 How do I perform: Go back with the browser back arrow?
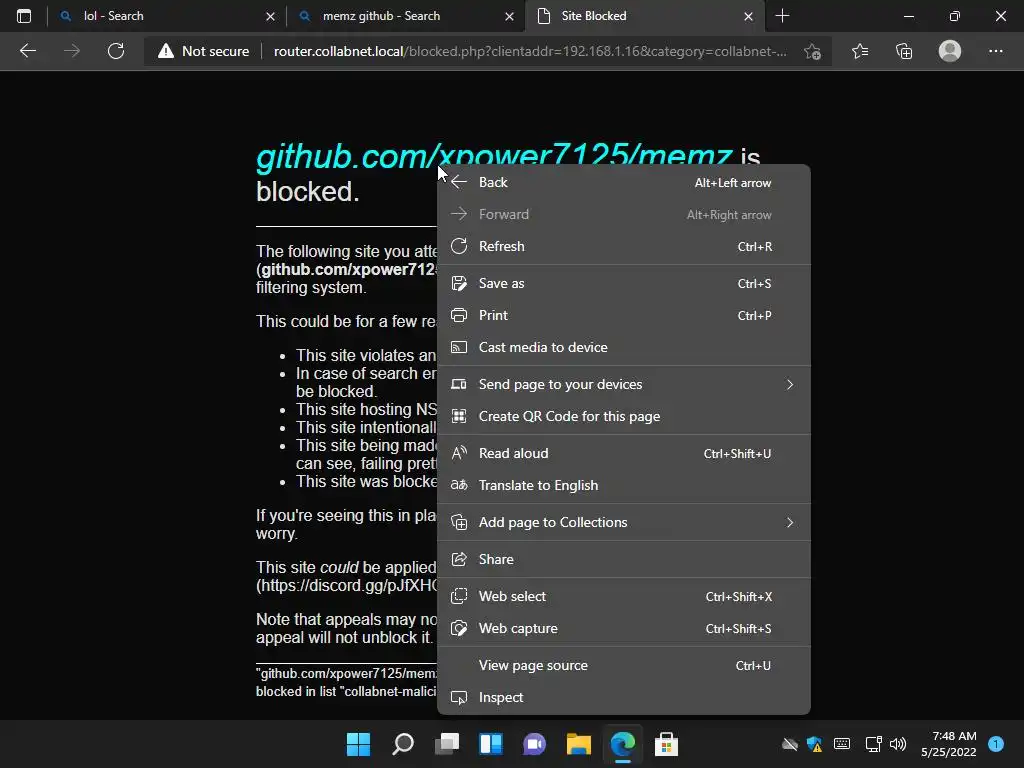pyautogui.click(x=27, y=51)
